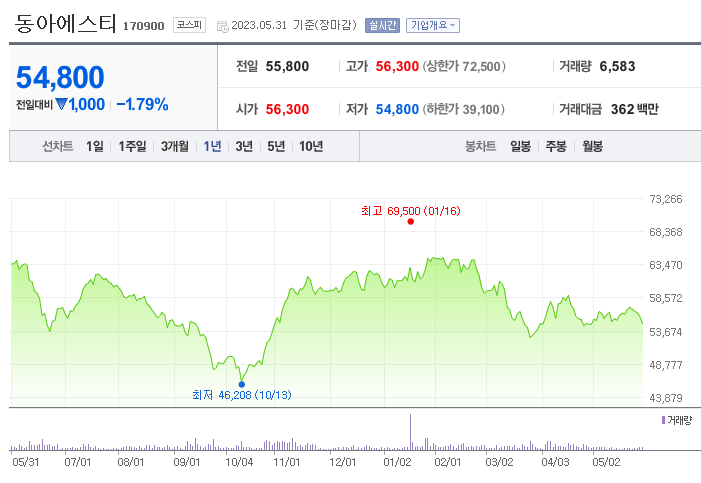Click the calendar clock icon beside 2023.05.31
Image resolution: width=701 pixels, height=483 pixels.
(x=222, y=26)
